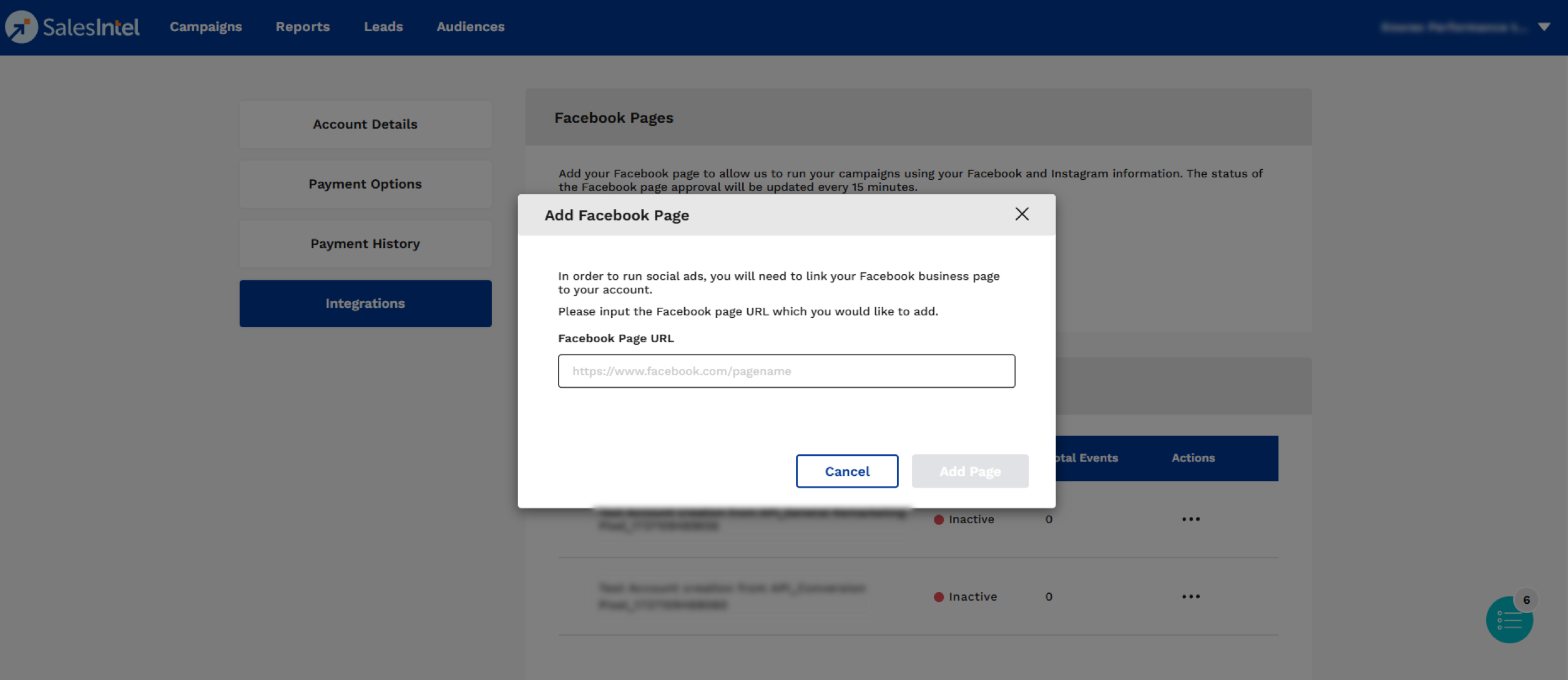Select the Payment Options sidebar item
The image size is (1568, 680).
[365, 184]
